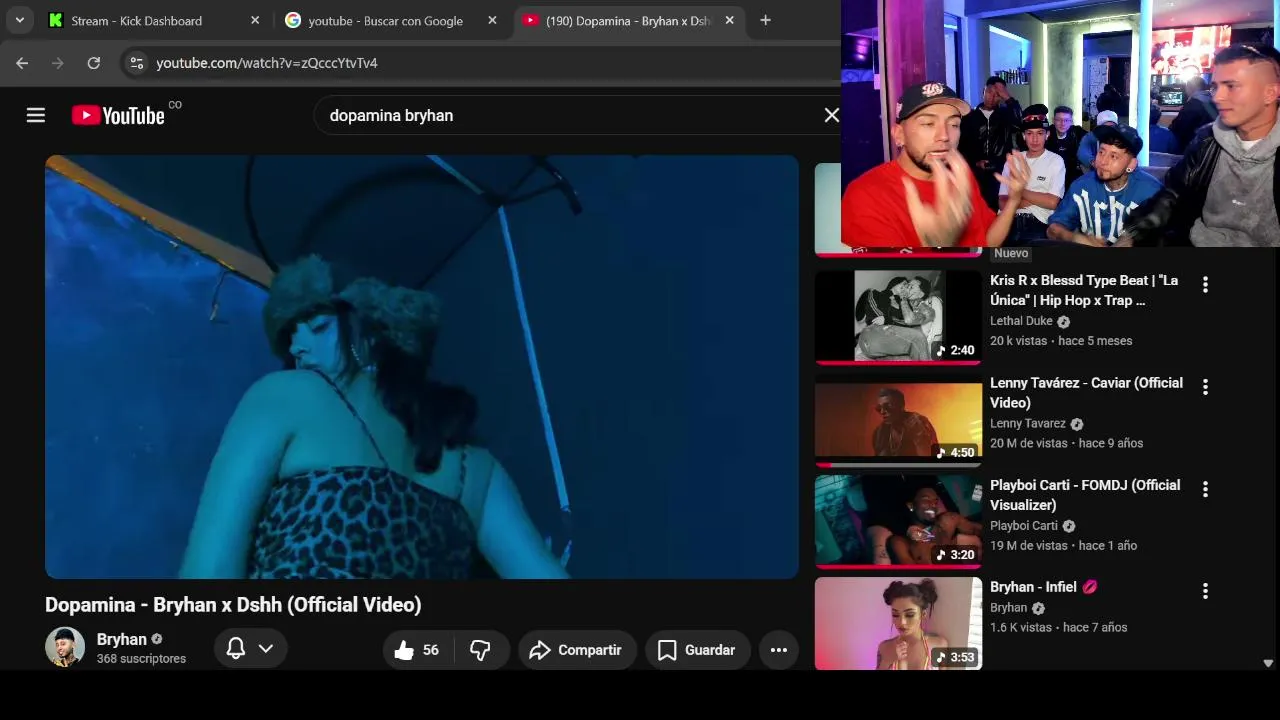This screenshot has height=720, width=1280.
Task: Open options menu for Bryhan Infiel
Action: 1205,591
